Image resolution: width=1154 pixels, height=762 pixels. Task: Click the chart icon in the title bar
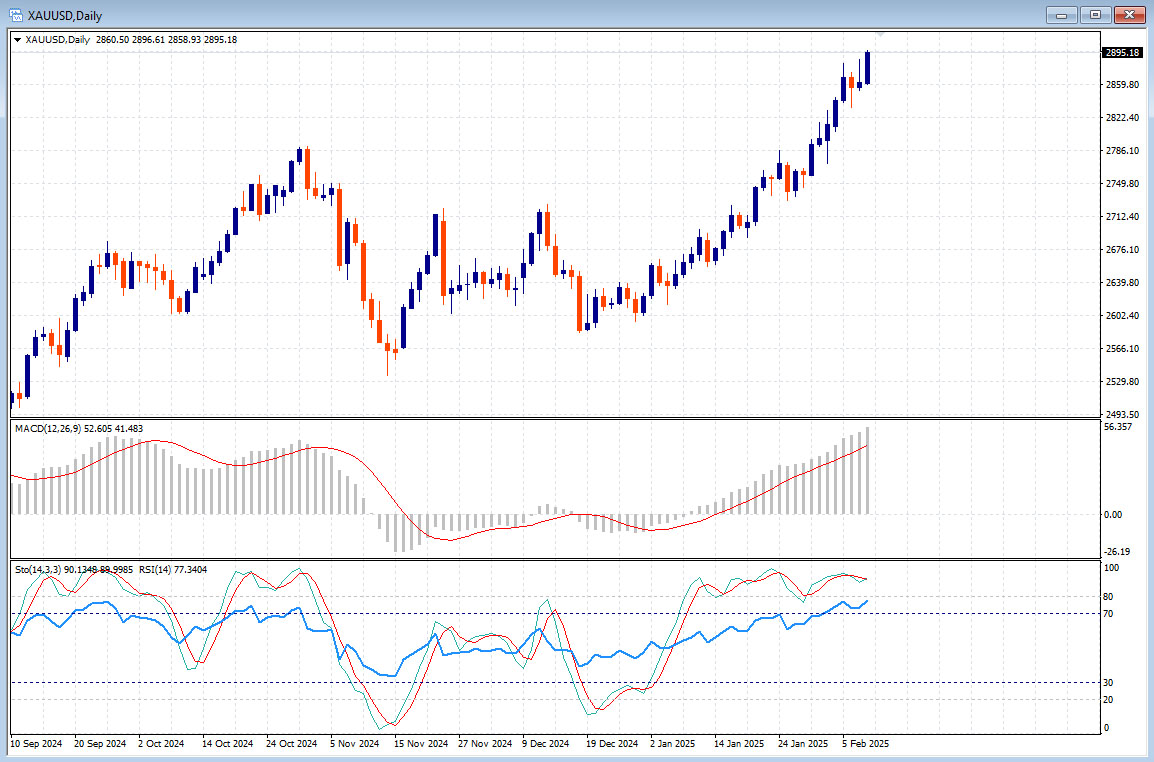click(x=17, y=15)
